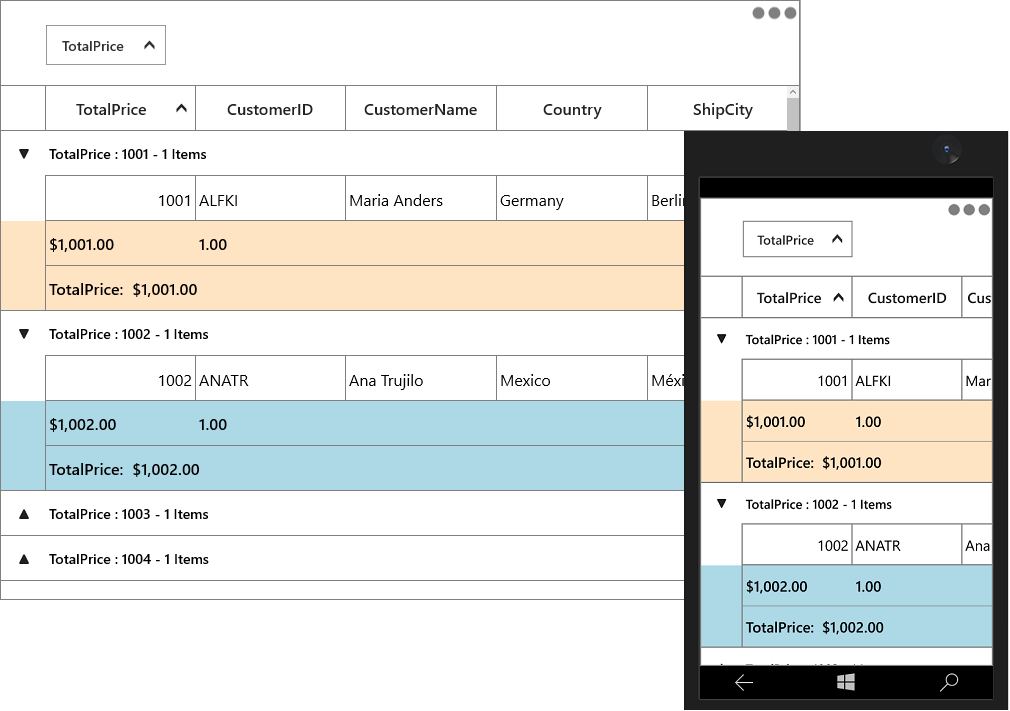
Task: Click the sort arrow in TotalPrice column header
Action: pos(182,108)
